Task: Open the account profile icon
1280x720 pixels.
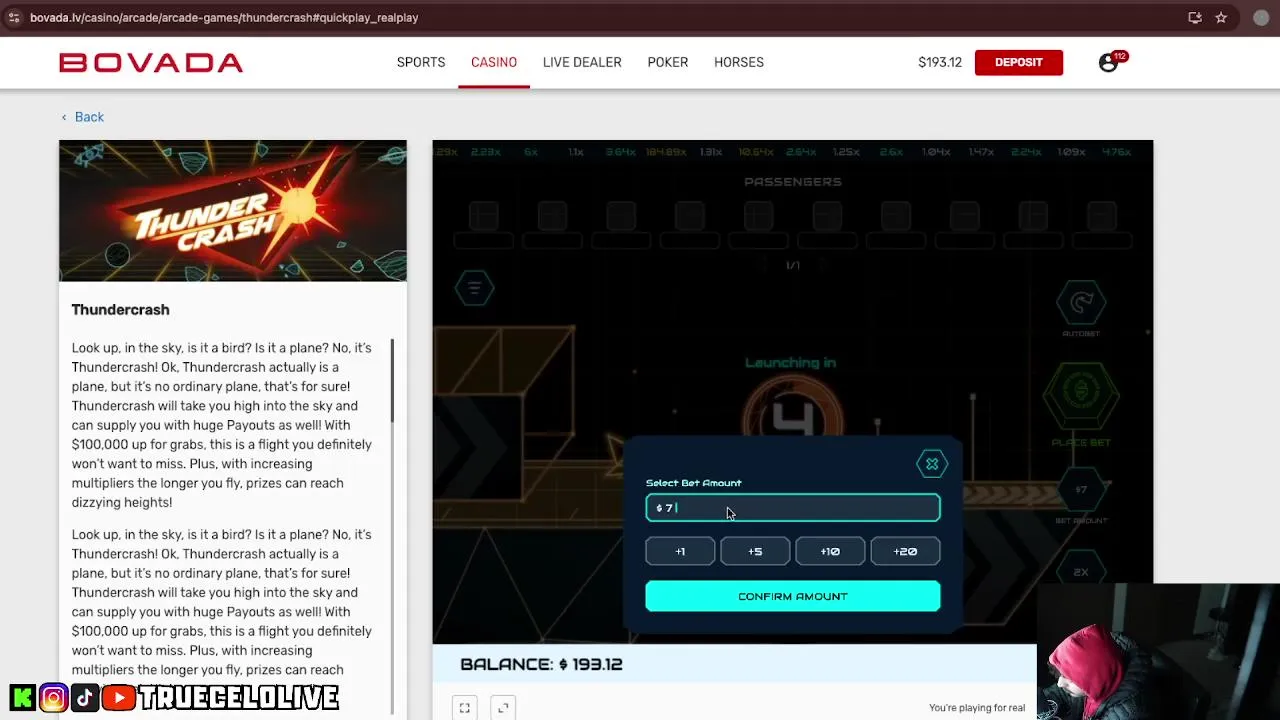Action: 1108,62
